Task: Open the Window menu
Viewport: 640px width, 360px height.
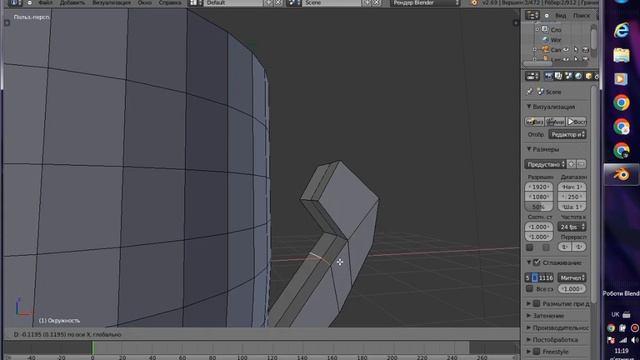Action: pyautogui.click(x=144, y=3)
